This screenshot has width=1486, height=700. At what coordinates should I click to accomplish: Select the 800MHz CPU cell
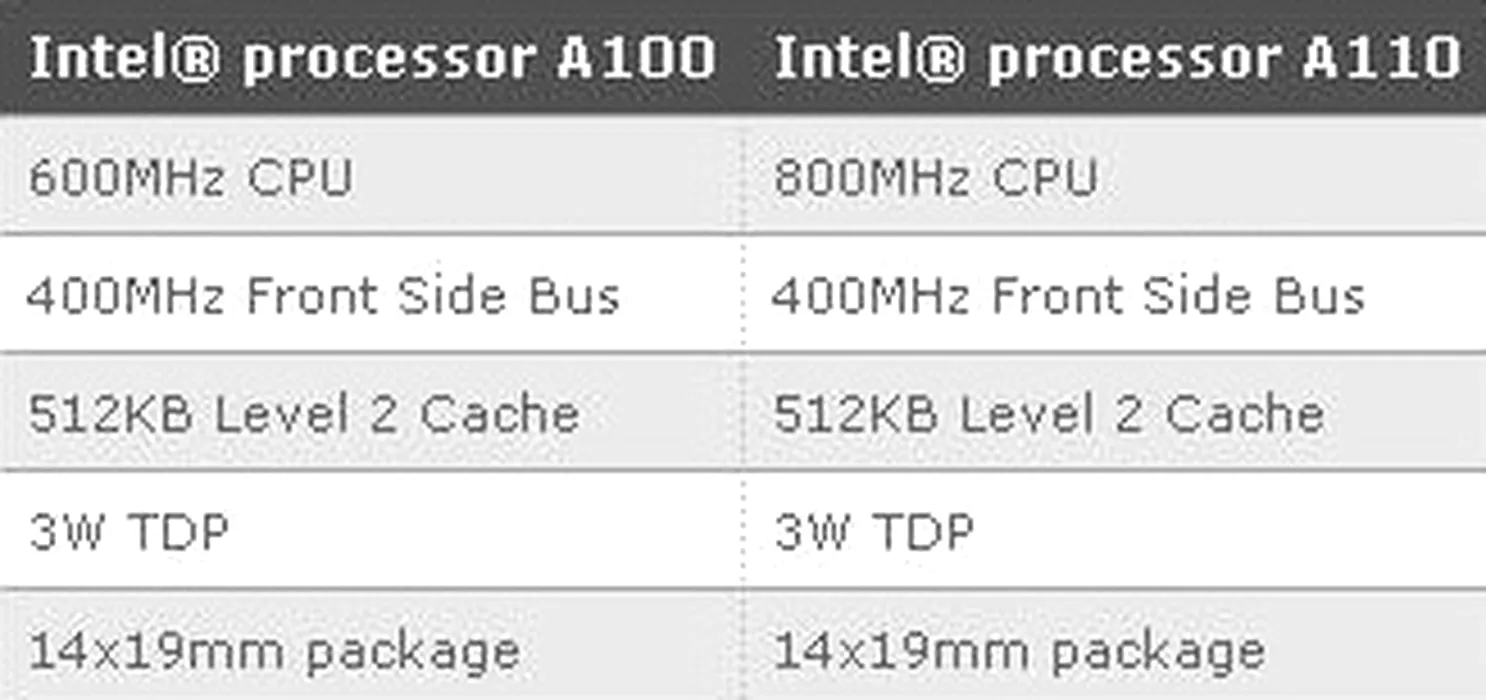tap(1115, 175)
